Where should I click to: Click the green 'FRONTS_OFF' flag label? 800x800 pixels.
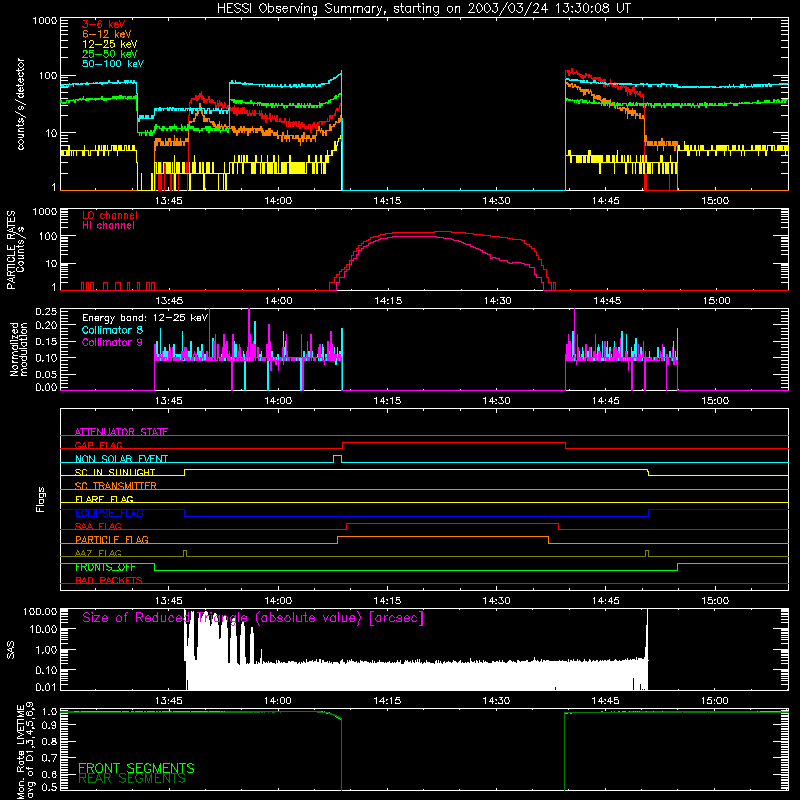coord(105,567)
